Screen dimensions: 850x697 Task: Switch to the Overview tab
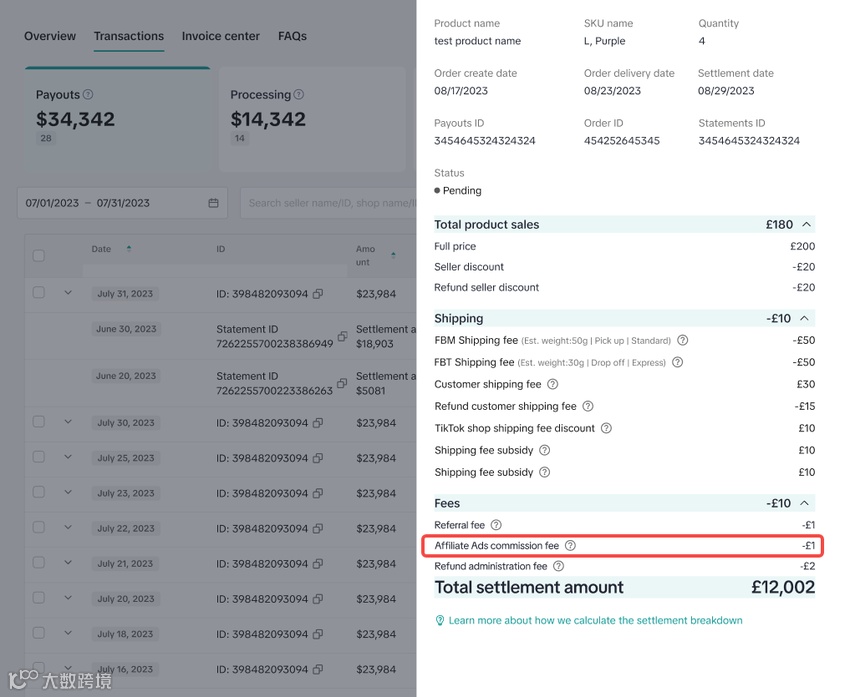[50, 36]
